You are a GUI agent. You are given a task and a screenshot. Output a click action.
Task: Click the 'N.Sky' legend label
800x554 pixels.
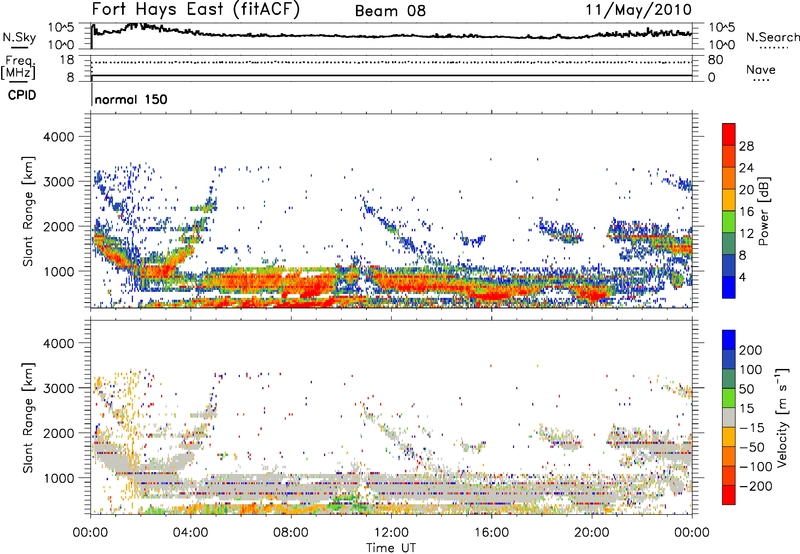tap(19, 37)
